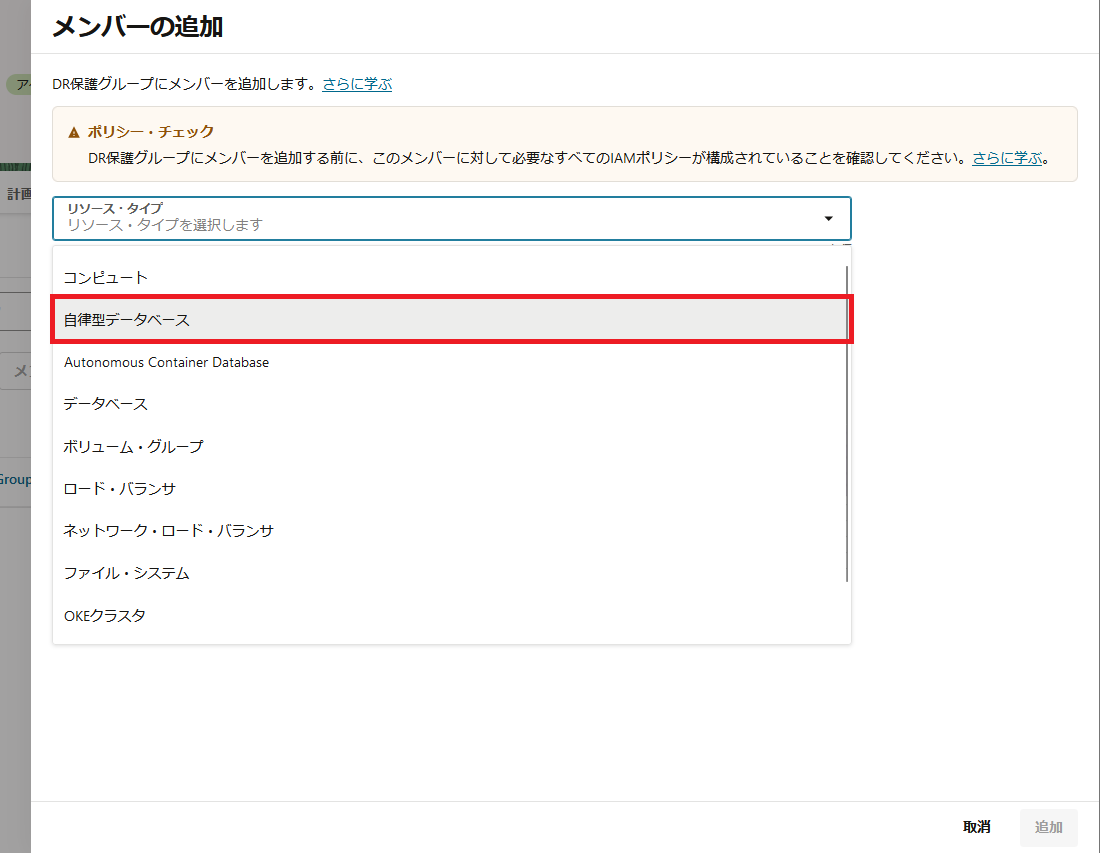Click the dropdown list's vertical scrollbar

pos(847,420)
